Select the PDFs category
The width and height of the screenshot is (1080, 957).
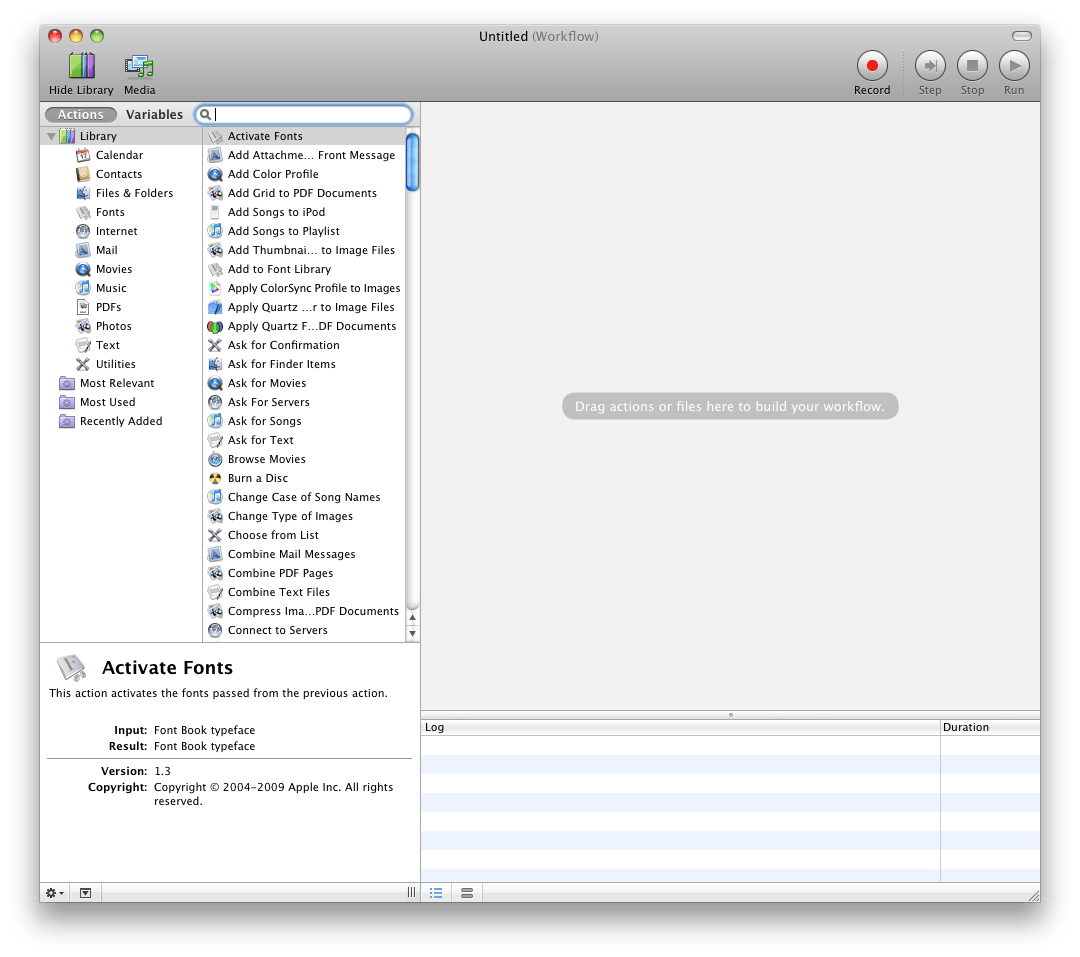click(x=107, y=307)
